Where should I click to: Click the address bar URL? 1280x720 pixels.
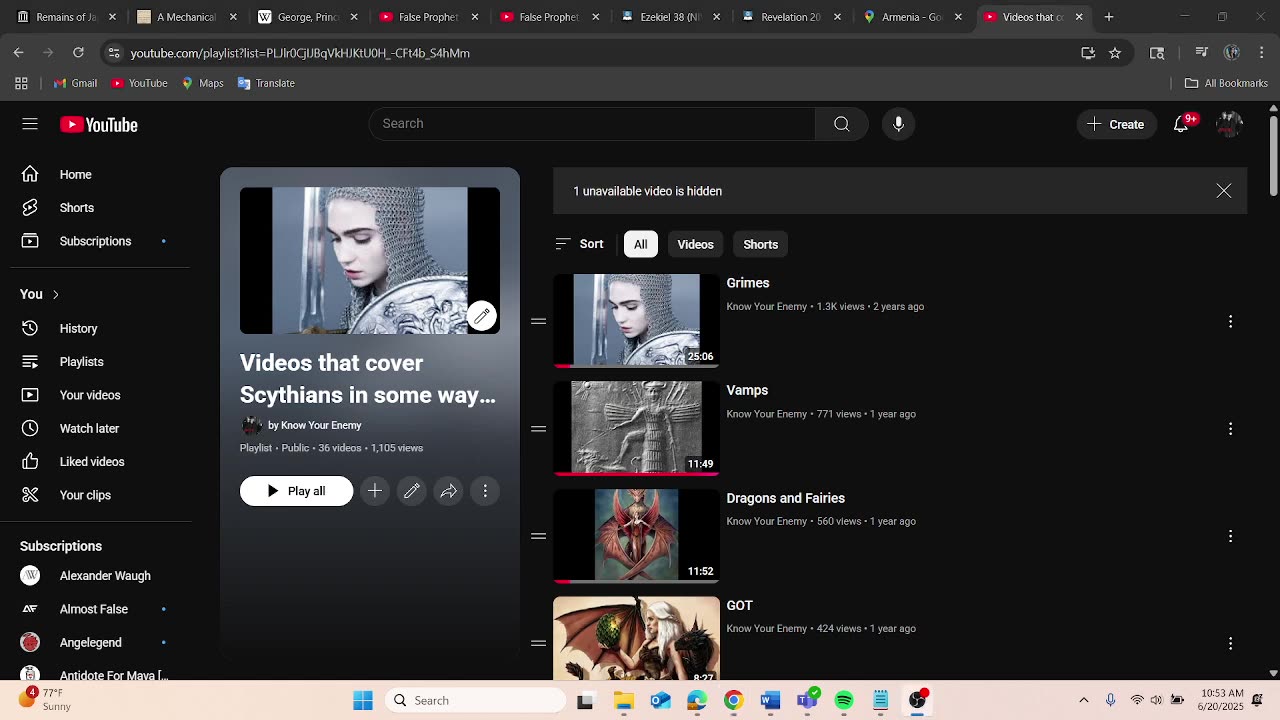[300, 53]
